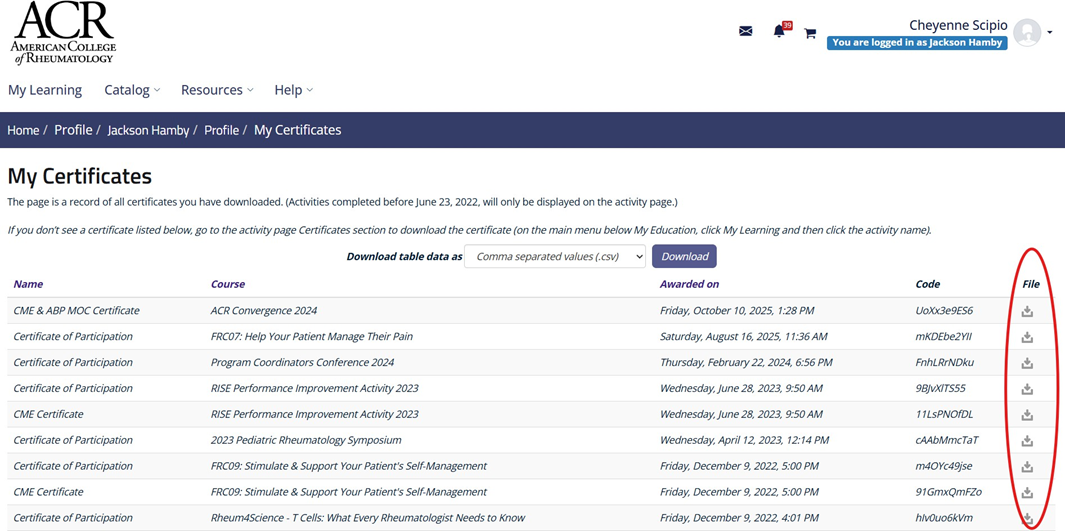Open the Resources menu
Screen dimensions: 1065x531
pyautogui.click(x=217, y=90)
